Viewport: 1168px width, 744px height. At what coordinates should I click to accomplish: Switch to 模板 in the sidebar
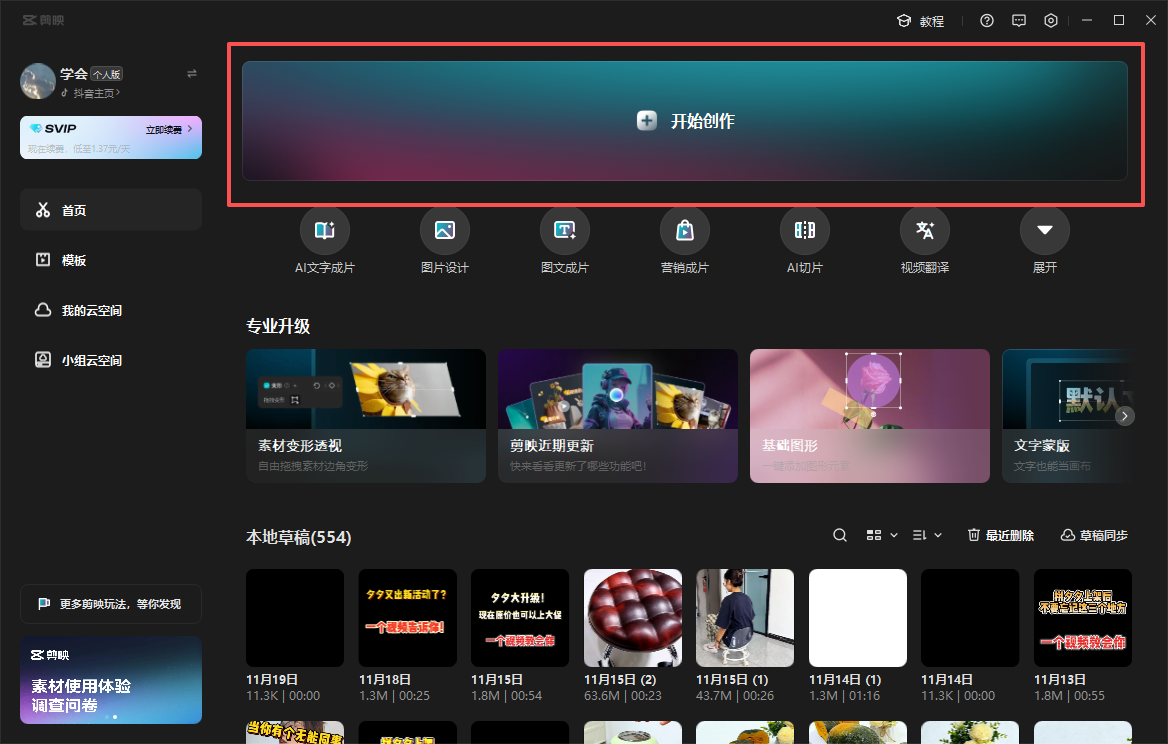coord(74,260)
